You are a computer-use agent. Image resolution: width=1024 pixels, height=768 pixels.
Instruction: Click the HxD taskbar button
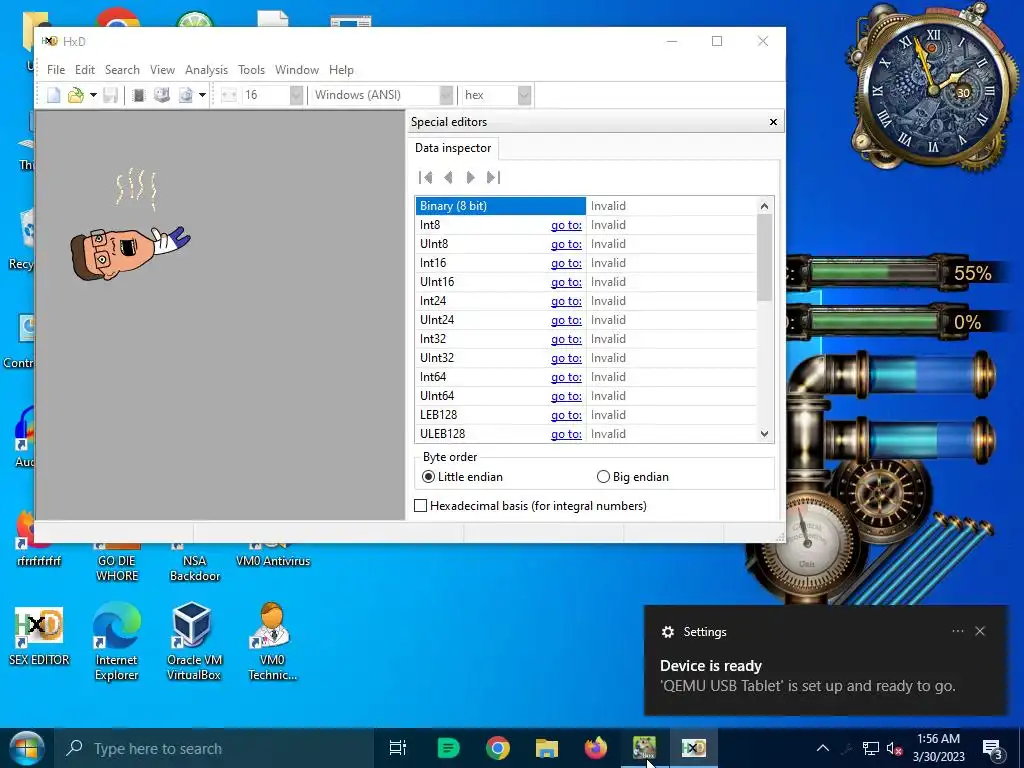click(694, 748)
